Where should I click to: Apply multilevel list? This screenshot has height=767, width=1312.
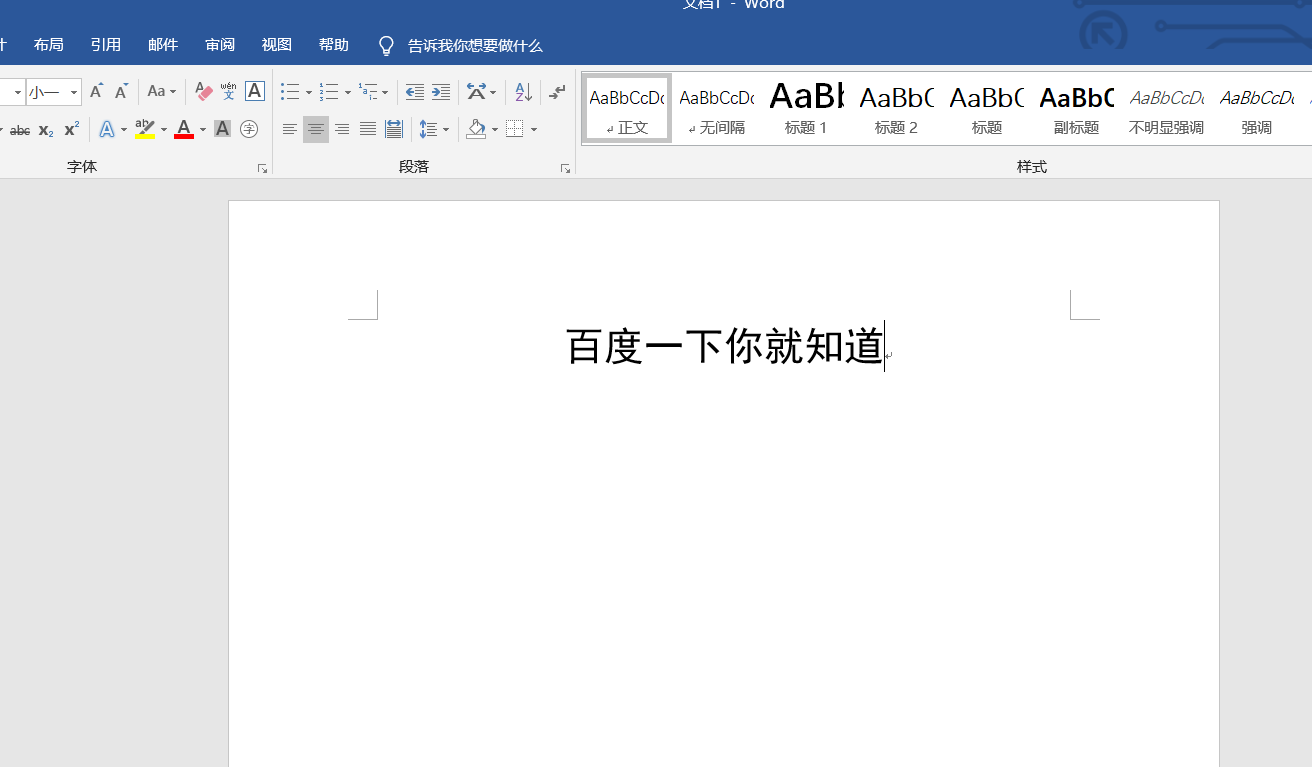click(368, 92)
